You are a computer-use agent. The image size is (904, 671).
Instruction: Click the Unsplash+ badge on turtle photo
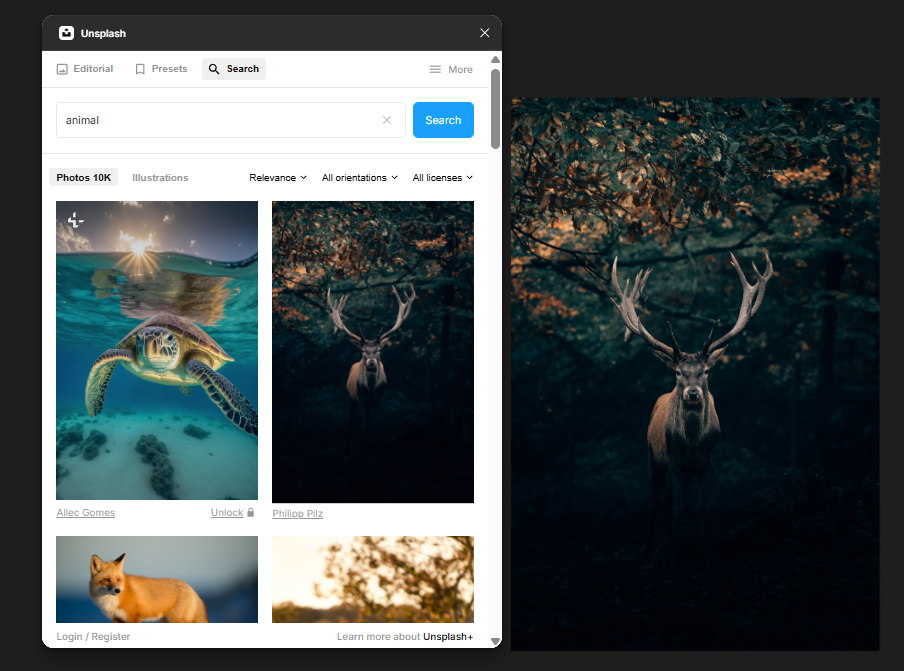pyautogui.click(x=76, y=220)
